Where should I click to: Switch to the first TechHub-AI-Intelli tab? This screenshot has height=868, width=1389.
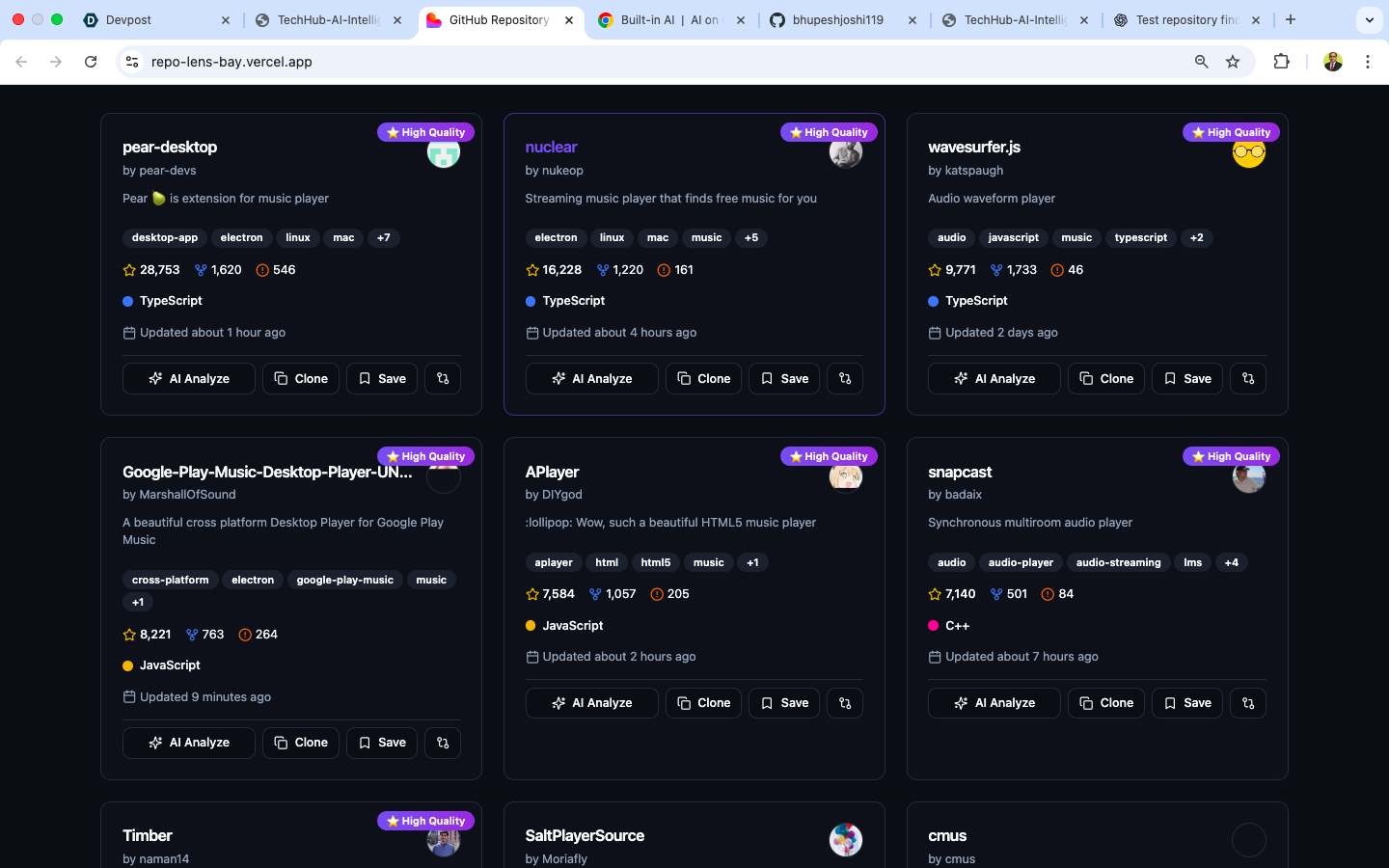coord(328,19)
